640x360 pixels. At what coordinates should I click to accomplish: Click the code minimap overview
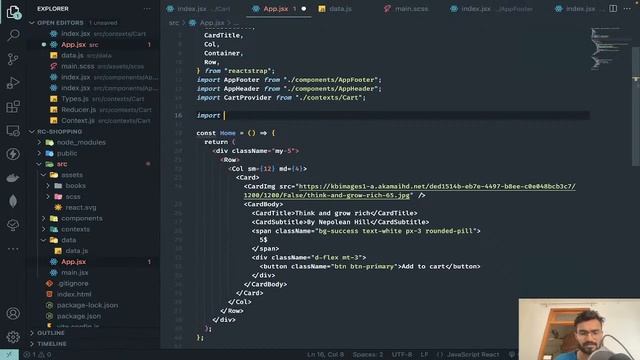610,49
